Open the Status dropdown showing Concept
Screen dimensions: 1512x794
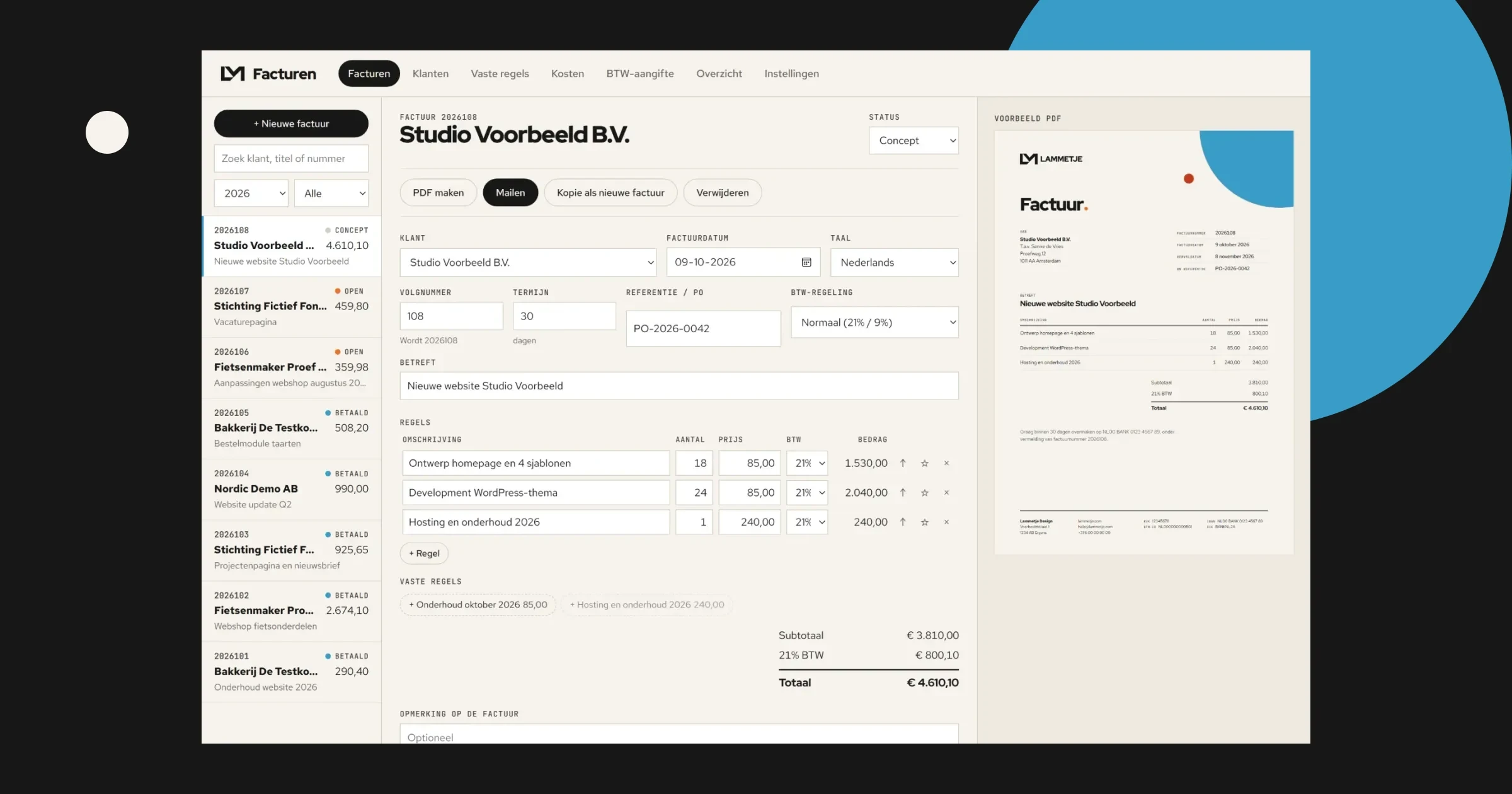pyautogui.click(x=913, y=141)
